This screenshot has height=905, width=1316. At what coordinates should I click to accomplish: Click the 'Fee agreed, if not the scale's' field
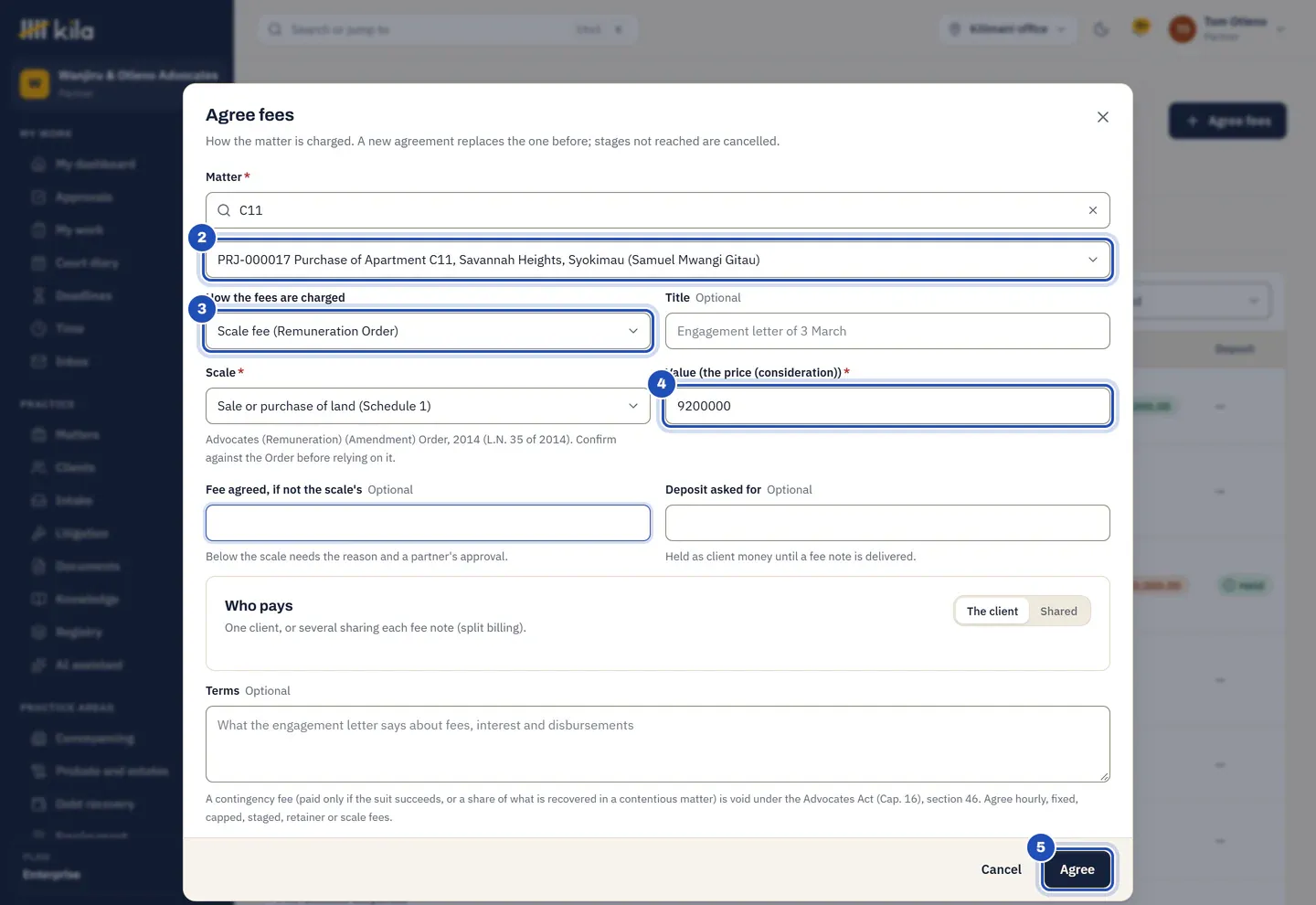428,523
